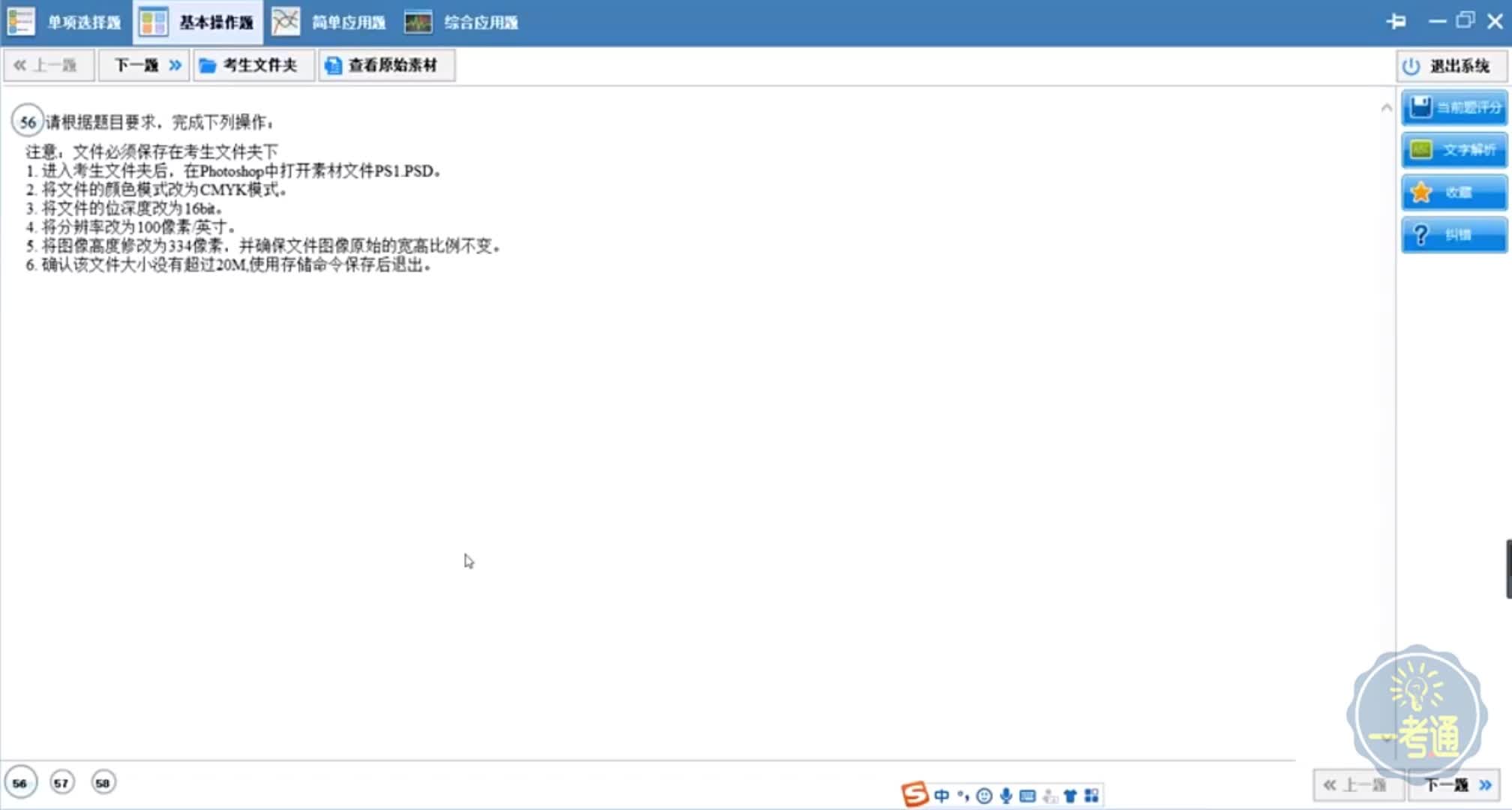
Task: Click the 退出系统 button
Action: point(1452,66)
